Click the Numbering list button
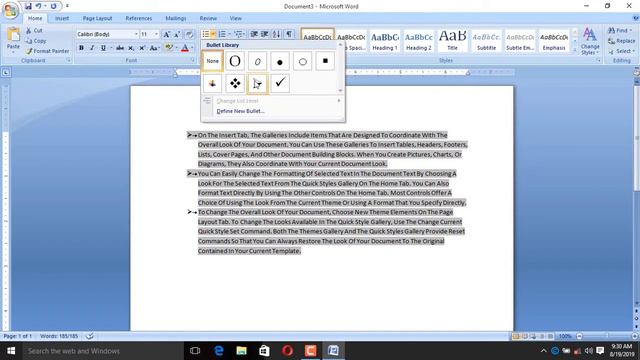 [222, 34]
